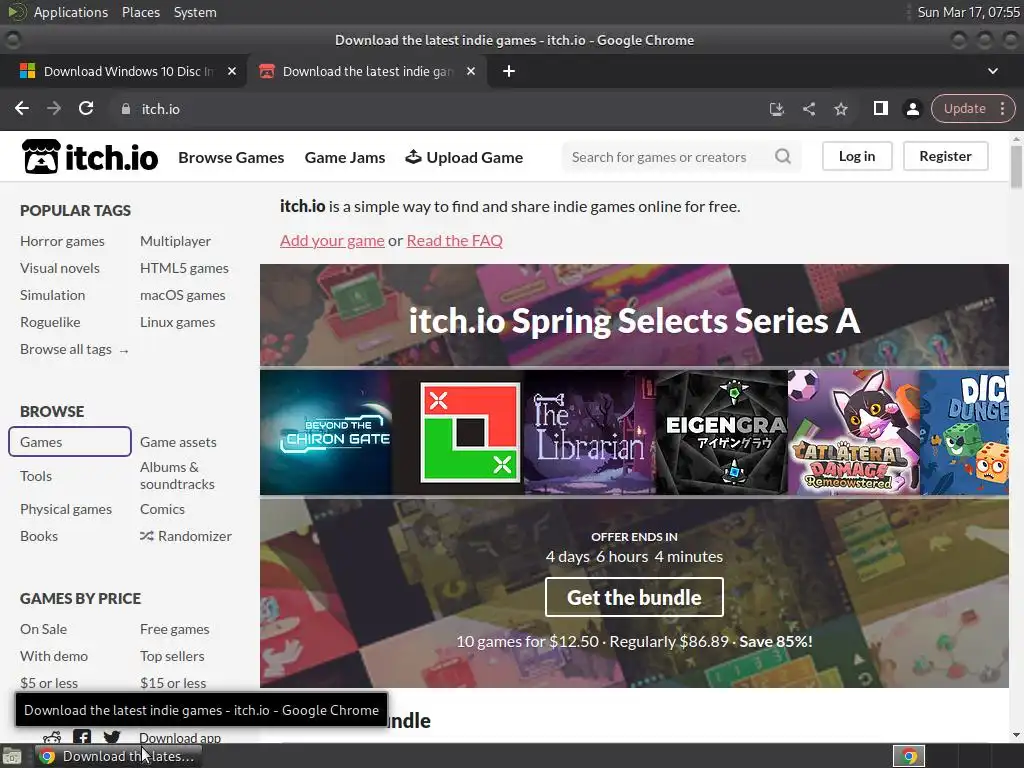Open the On Sale price filter

(x=43, y=629)
